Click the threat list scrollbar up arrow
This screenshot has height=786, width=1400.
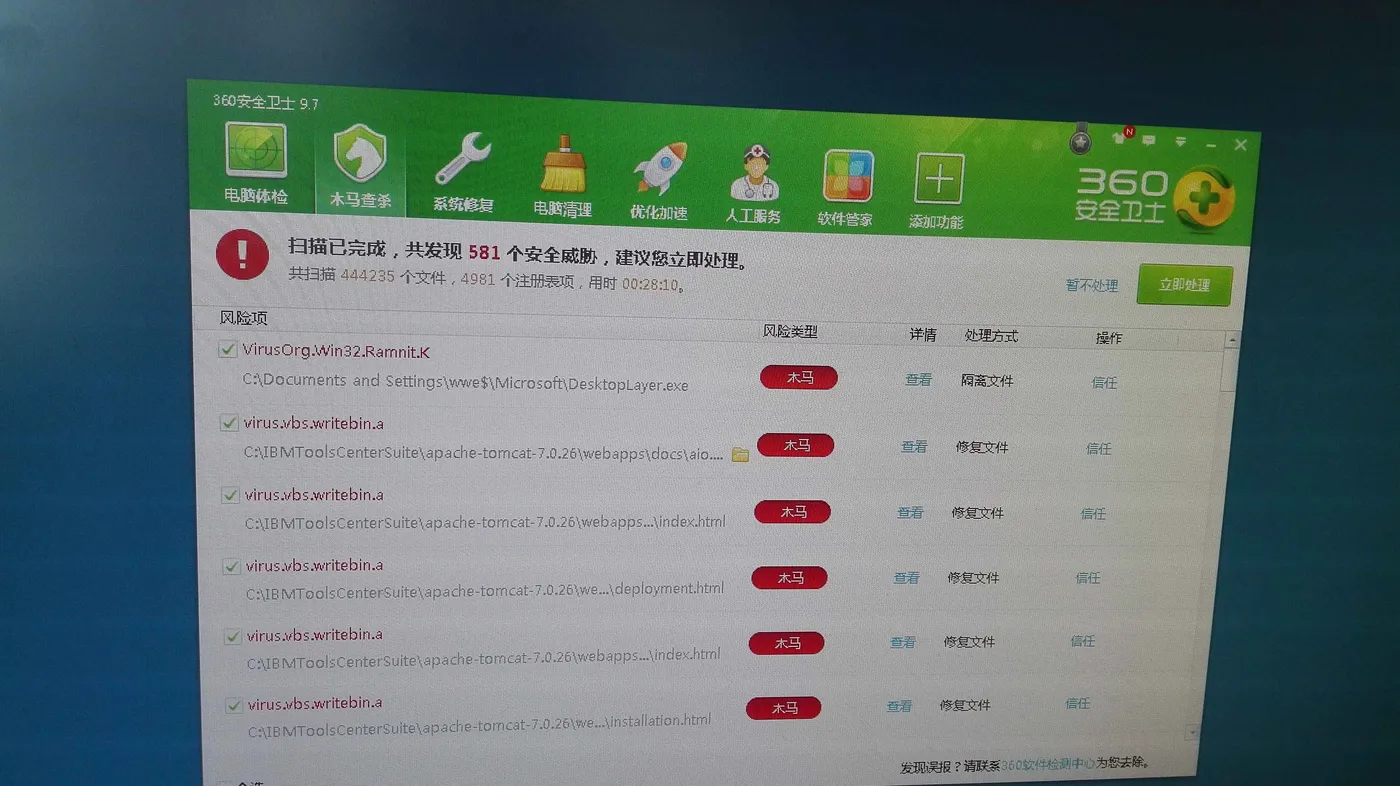[1231, 341]
